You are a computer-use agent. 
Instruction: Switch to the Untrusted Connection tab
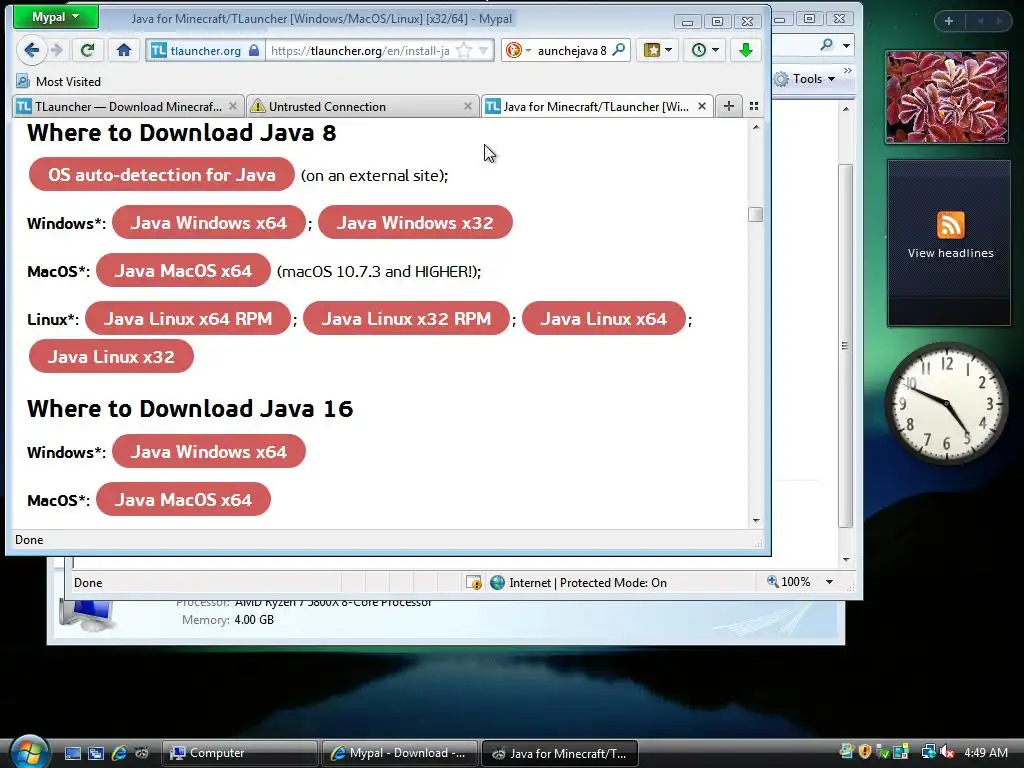pyautogui.click(x=362, y=106)
